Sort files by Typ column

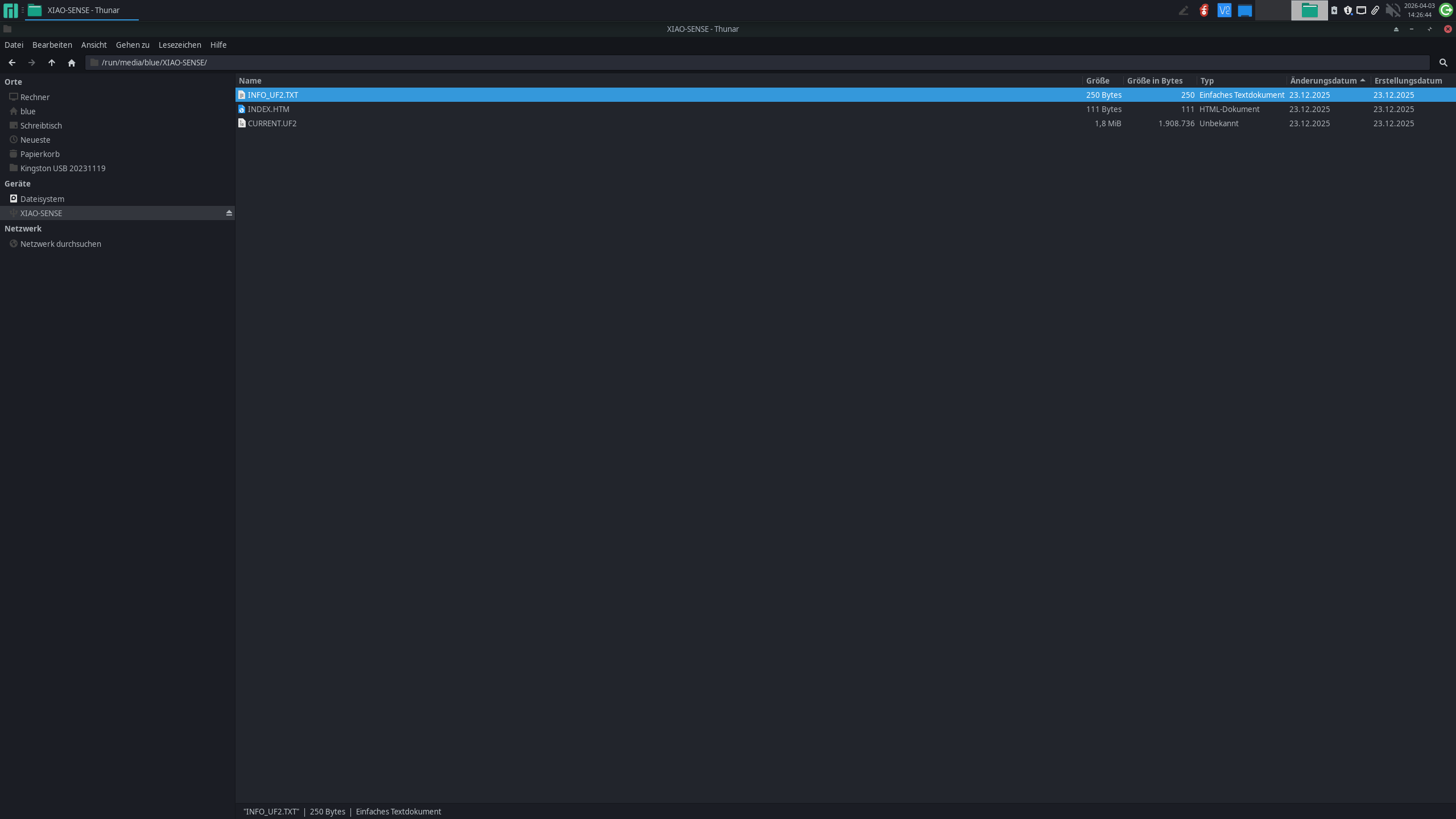(1207, 81)
